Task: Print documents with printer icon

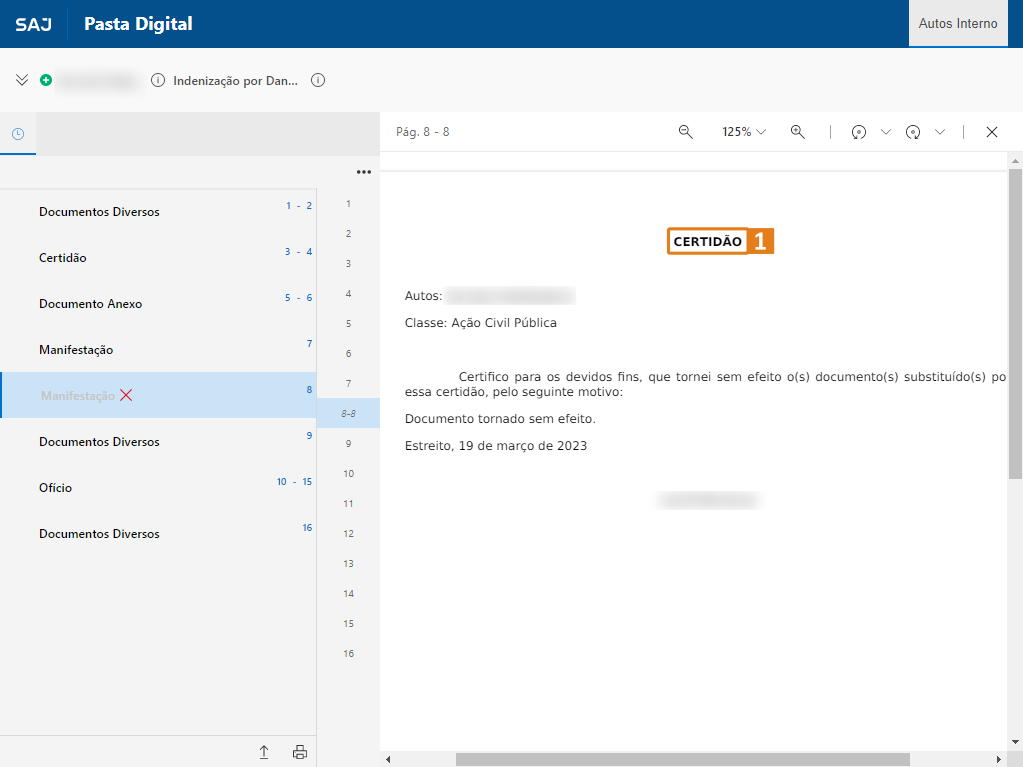Action: [299, 752]
